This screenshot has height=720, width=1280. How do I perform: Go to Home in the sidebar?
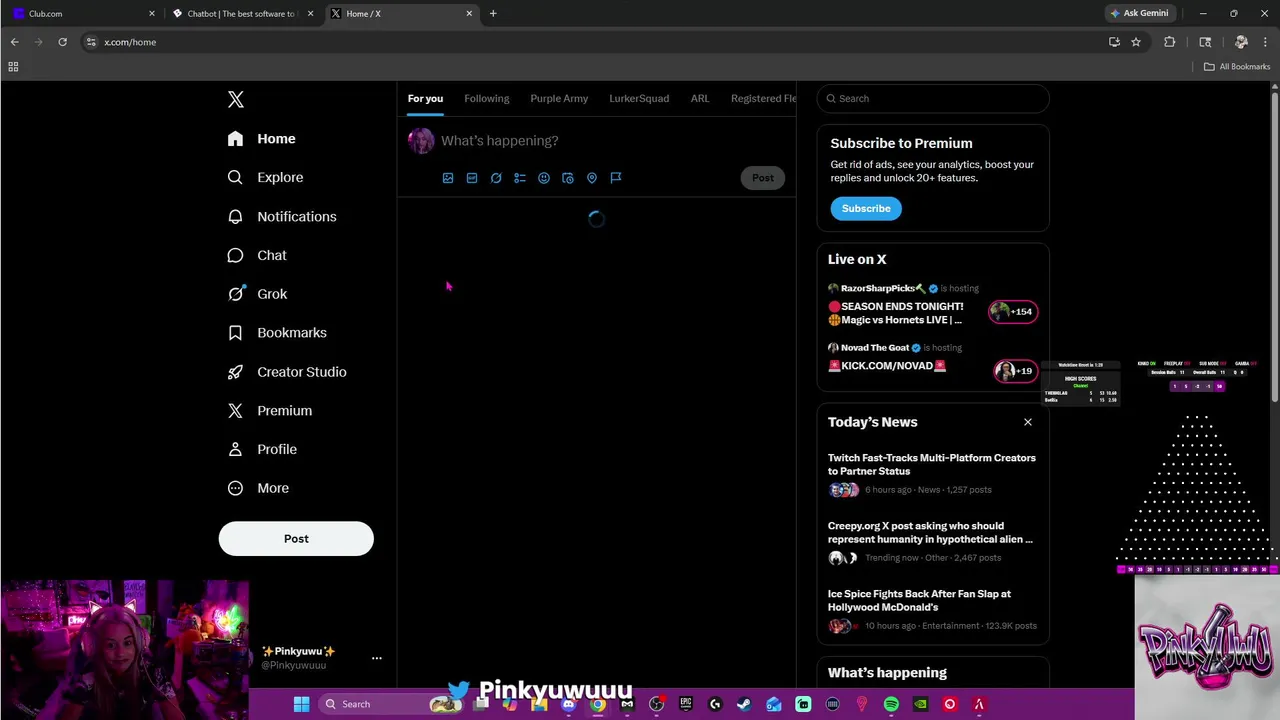click(x=261, y=139)
